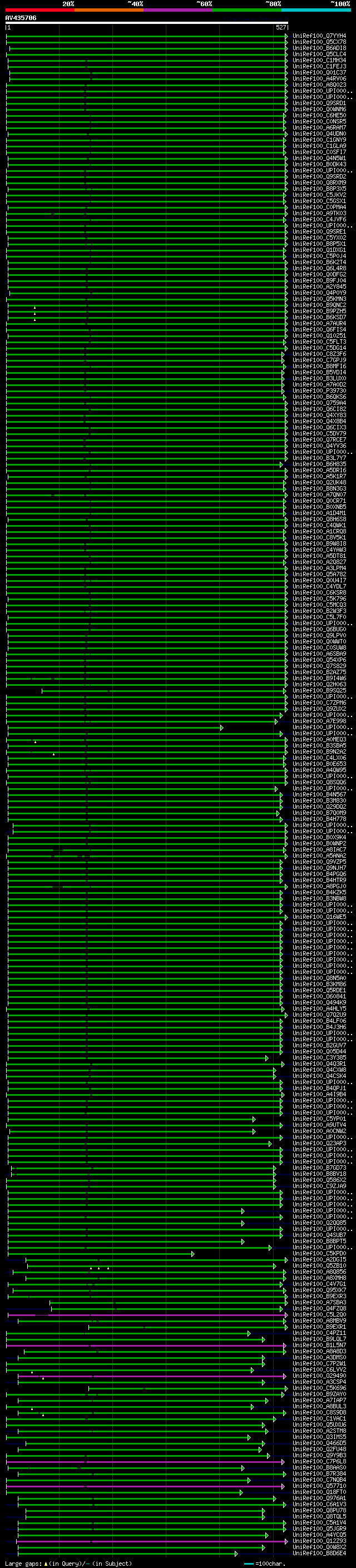The image size is (356, 1568).
Task: Open hit UniRef100_Q7YYH4
Action: (319, 36)
